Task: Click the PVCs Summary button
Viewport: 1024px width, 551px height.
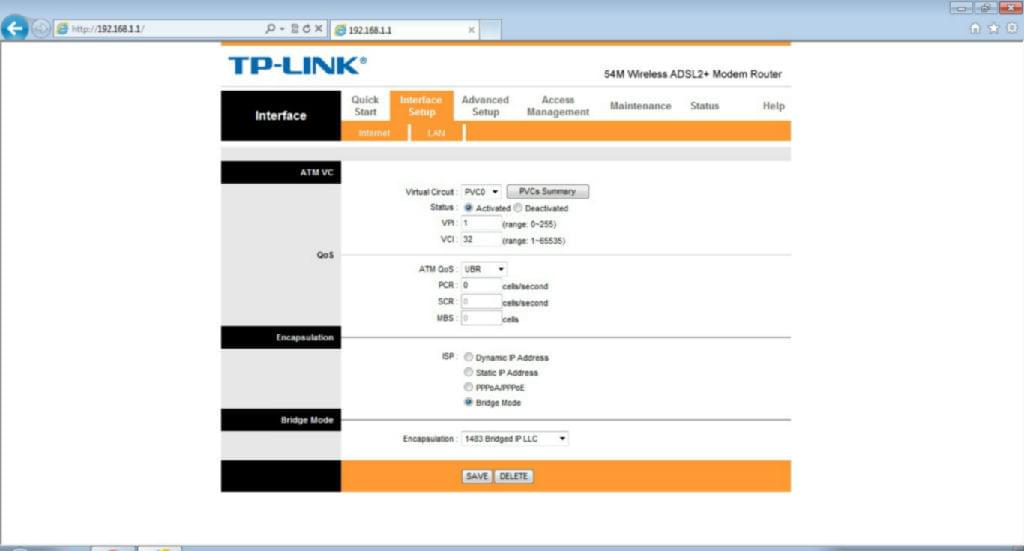Action: [x=548, y=191]
